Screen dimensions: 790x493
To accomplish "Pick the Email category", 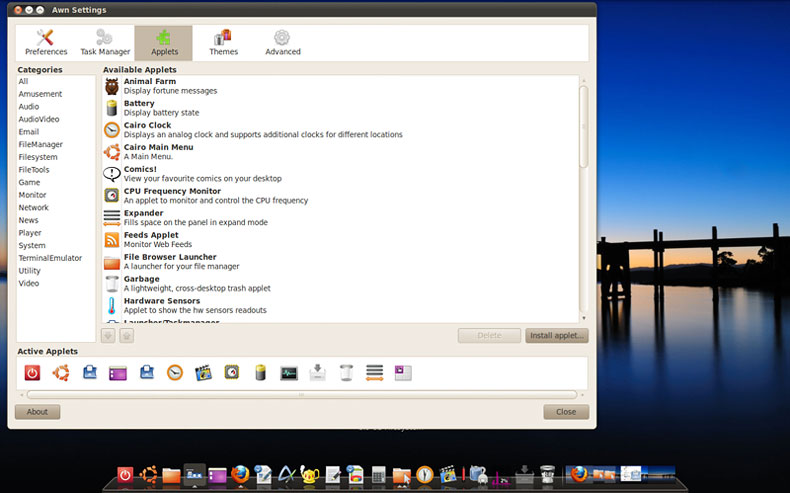I will coord(29,132).
